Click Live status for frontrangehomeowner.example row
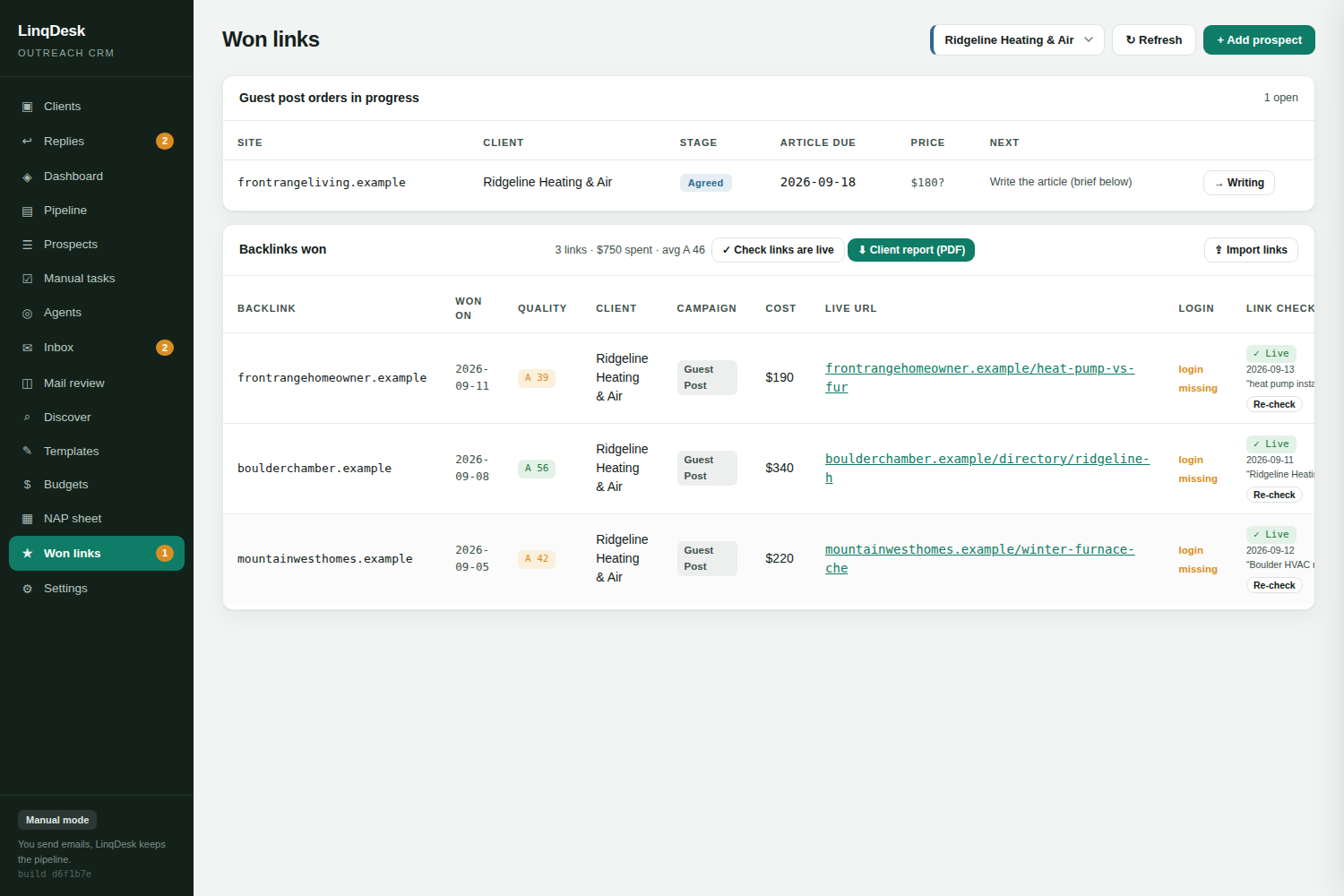 1271,354
